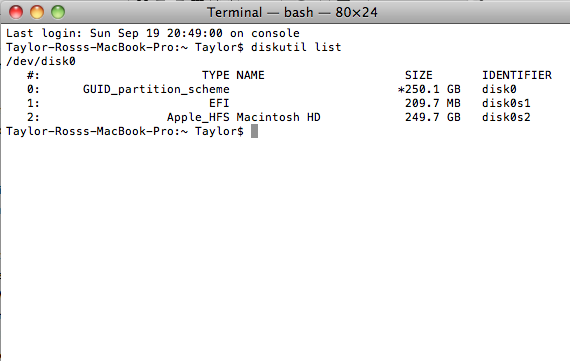Click the Last login line text
This screenshot has width=570, height=361.
[153, 33]
